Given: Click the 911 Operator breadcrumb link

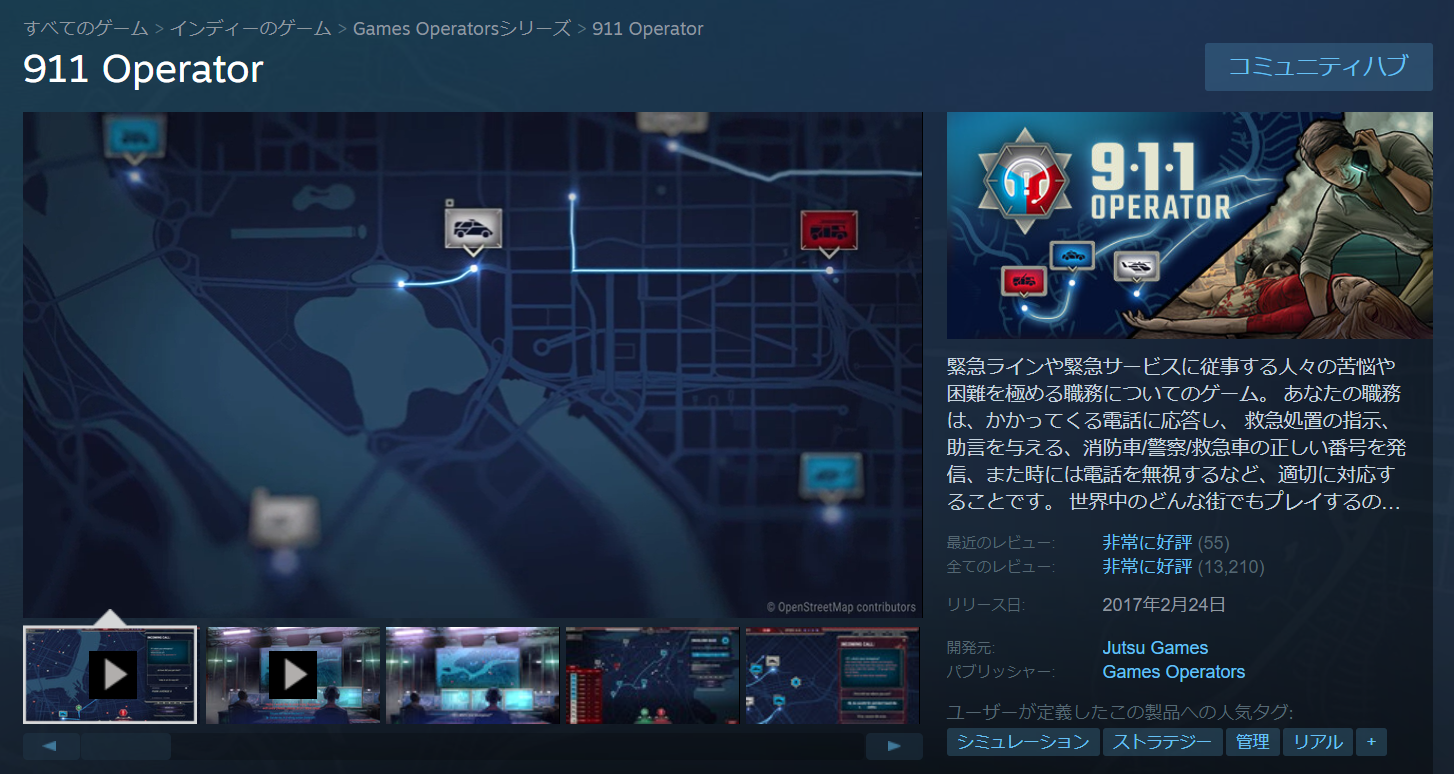Looking at the screenshot, I should (647, 29).
